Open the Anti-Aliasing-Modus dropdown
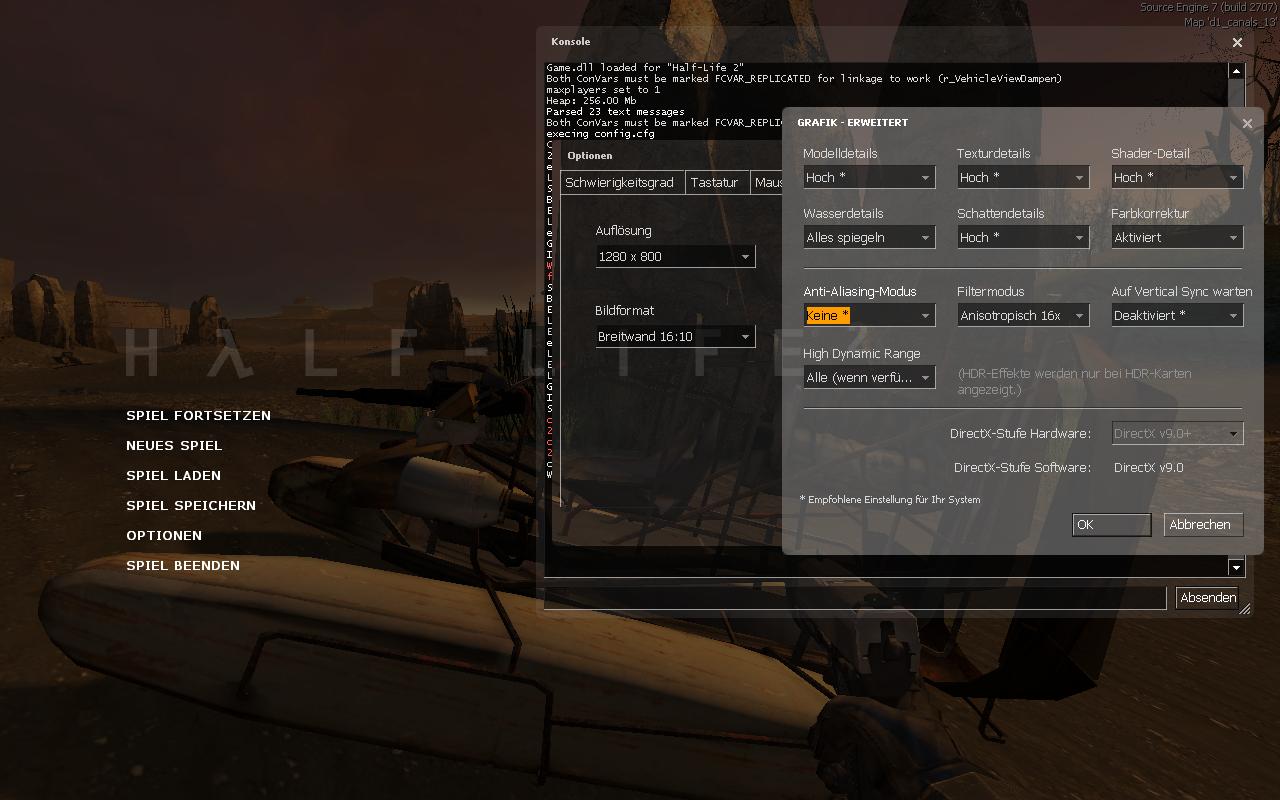 coord(869,315)
